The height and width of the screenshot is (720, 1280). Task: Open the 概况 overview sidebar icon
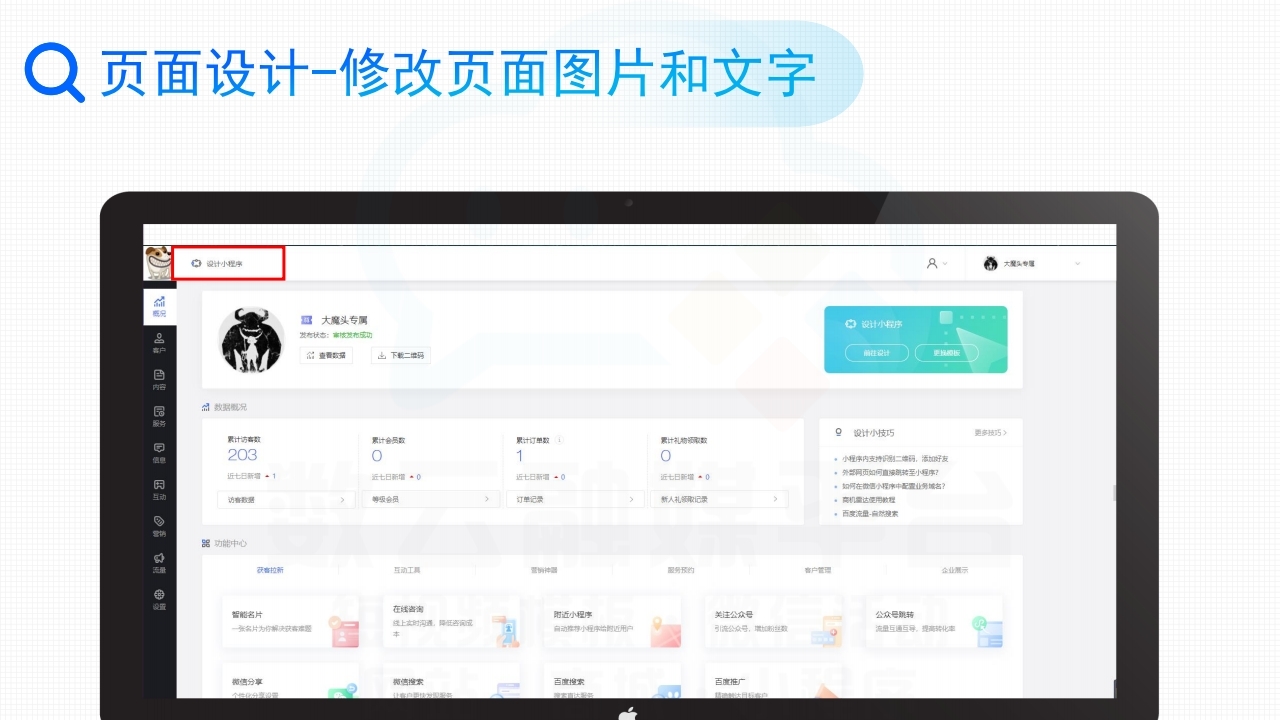[x=159, y=306]
